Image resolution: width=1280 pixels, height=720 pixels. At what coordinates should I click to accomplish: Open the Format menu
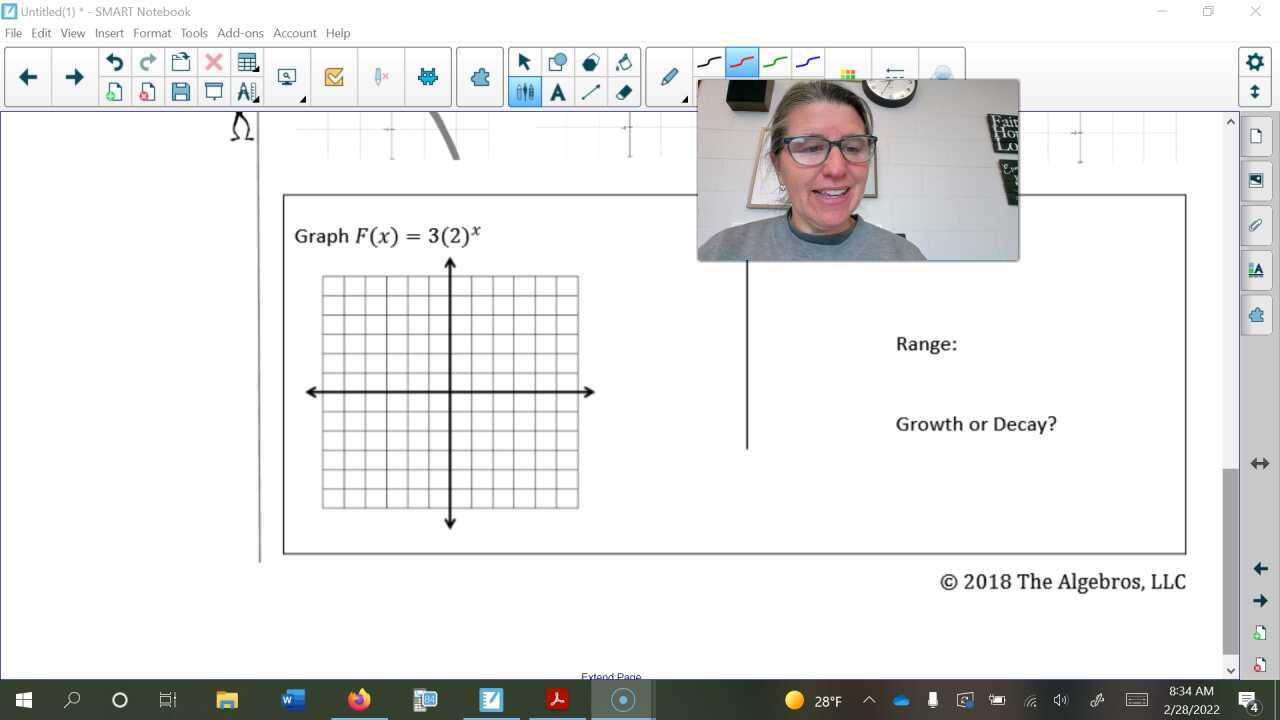click(x=152, y=33)
